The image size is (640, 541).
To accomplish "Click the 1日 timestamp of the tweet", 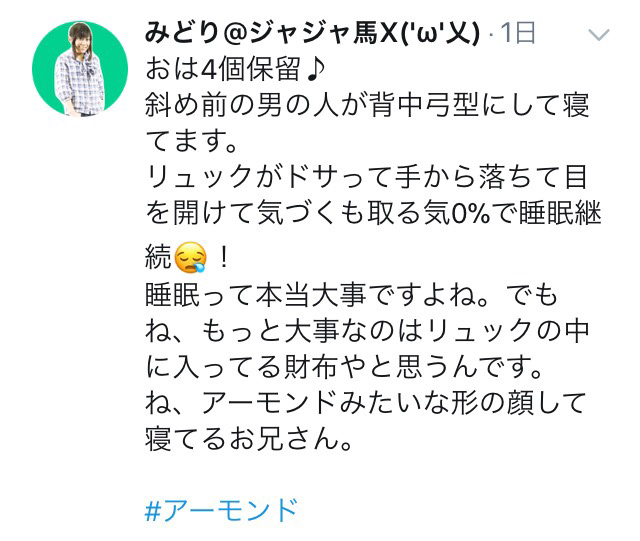I will click(x=518, y=33).
